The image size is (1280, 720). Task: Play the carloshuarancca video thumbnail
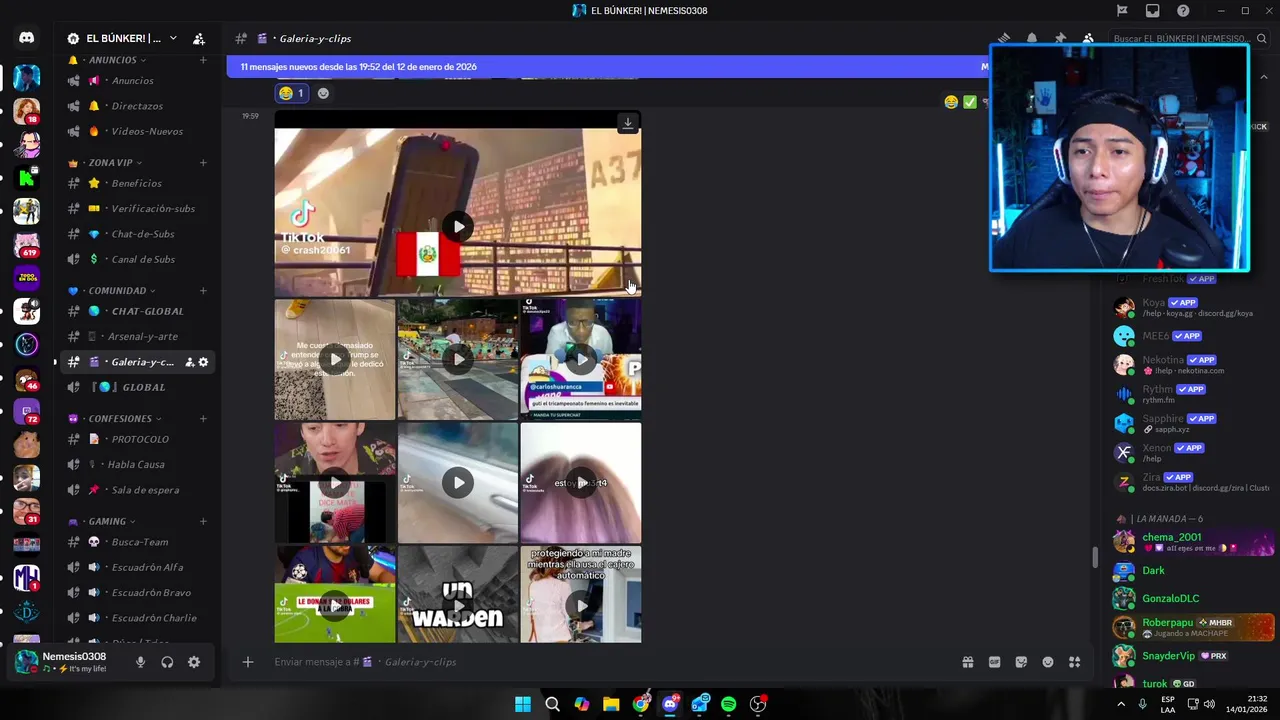point(580,359)
